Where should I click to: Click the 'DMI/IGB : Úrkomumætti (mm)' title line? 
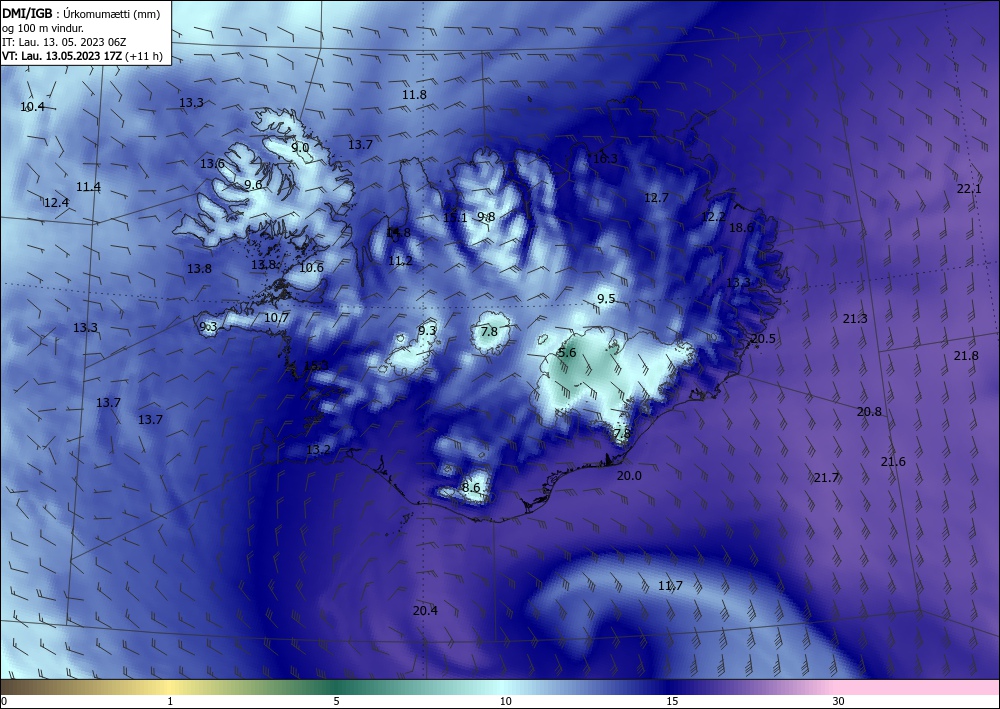pyautogui.click(x=80, y=14)
